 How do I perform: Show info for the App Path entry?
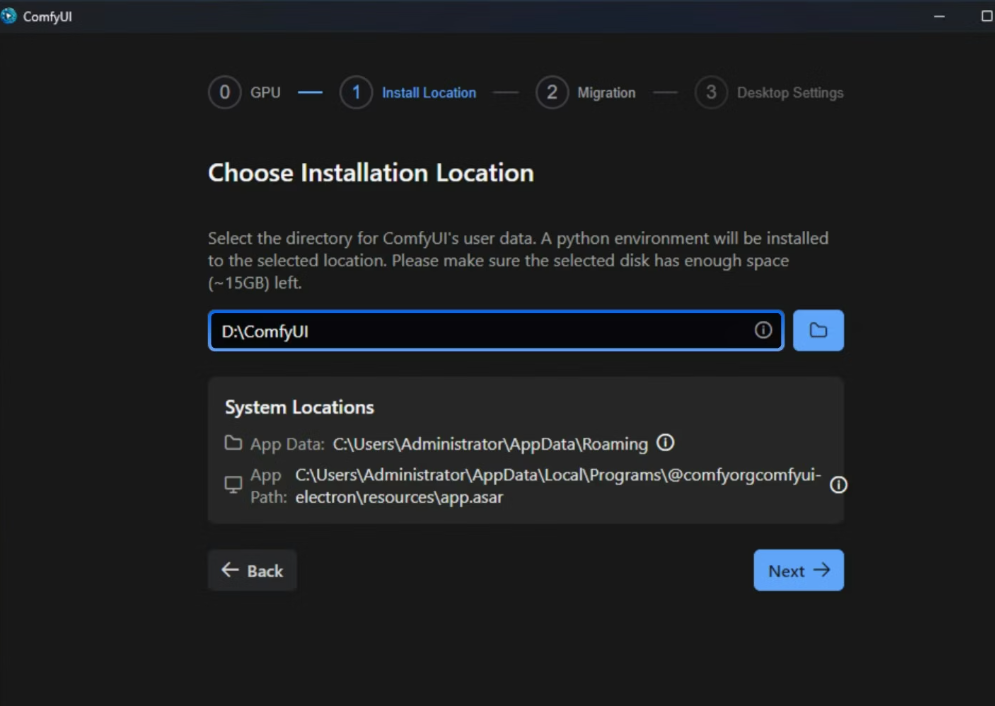(838, 485)
